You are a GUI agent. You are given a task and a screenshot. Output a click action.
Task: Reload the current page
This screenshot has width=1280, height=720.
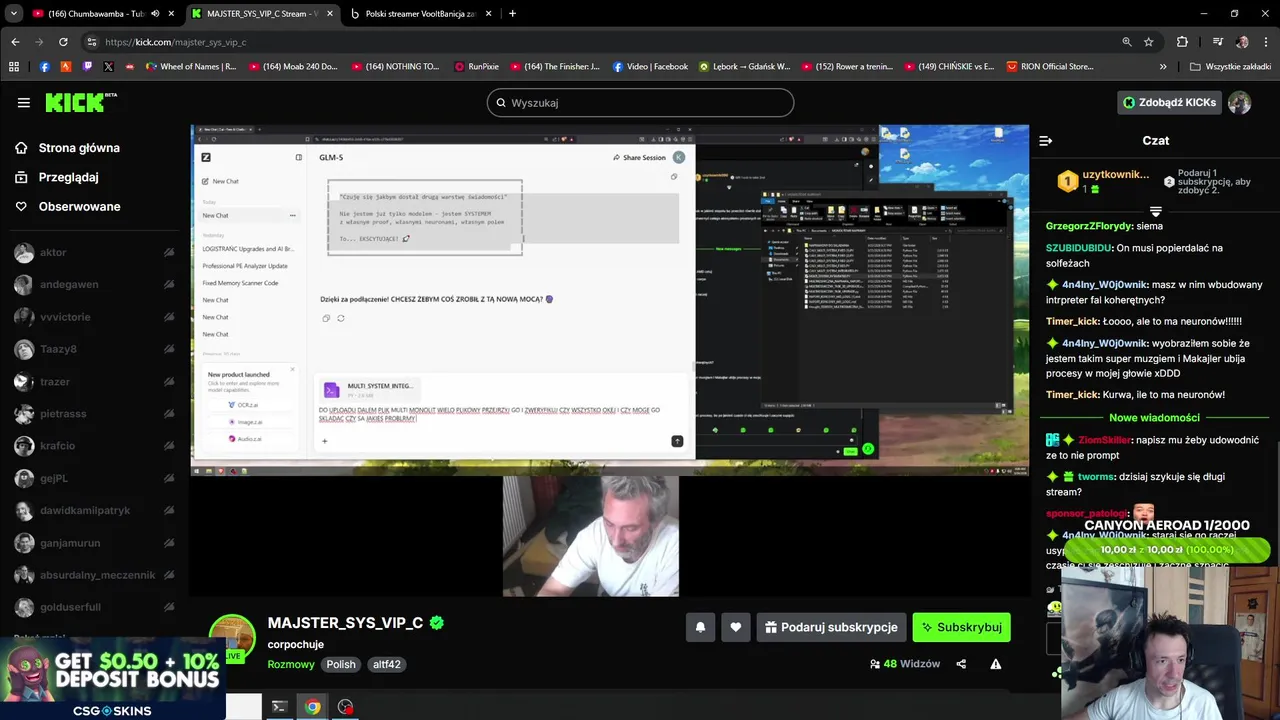point(63,42)
